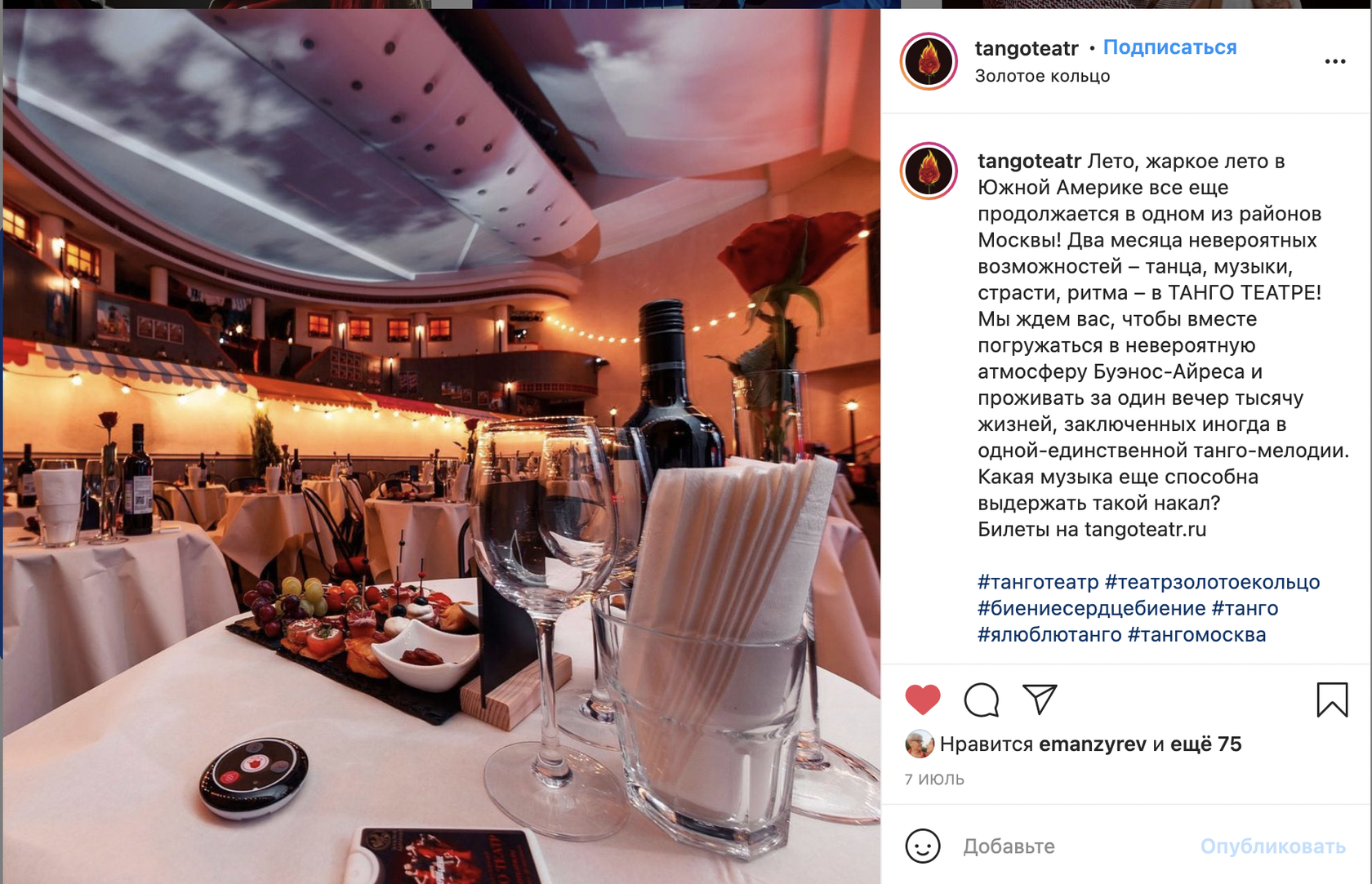Save the post with the bookmark icon
Screen dimensions: 1372x884
(1332, 700)
